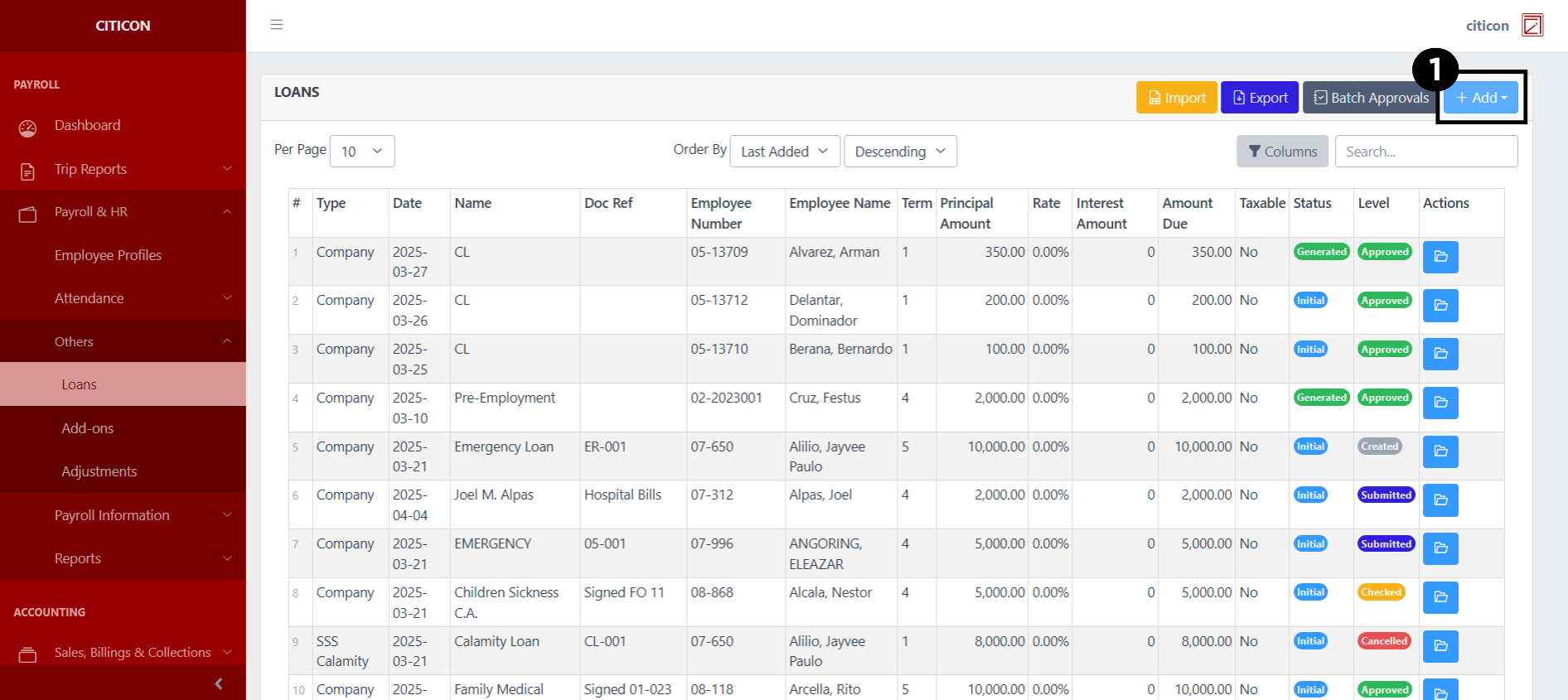Viewport: 1568px width, 700px height.
Task: Open the Add-ons page
Action: [x=88, y=428]
